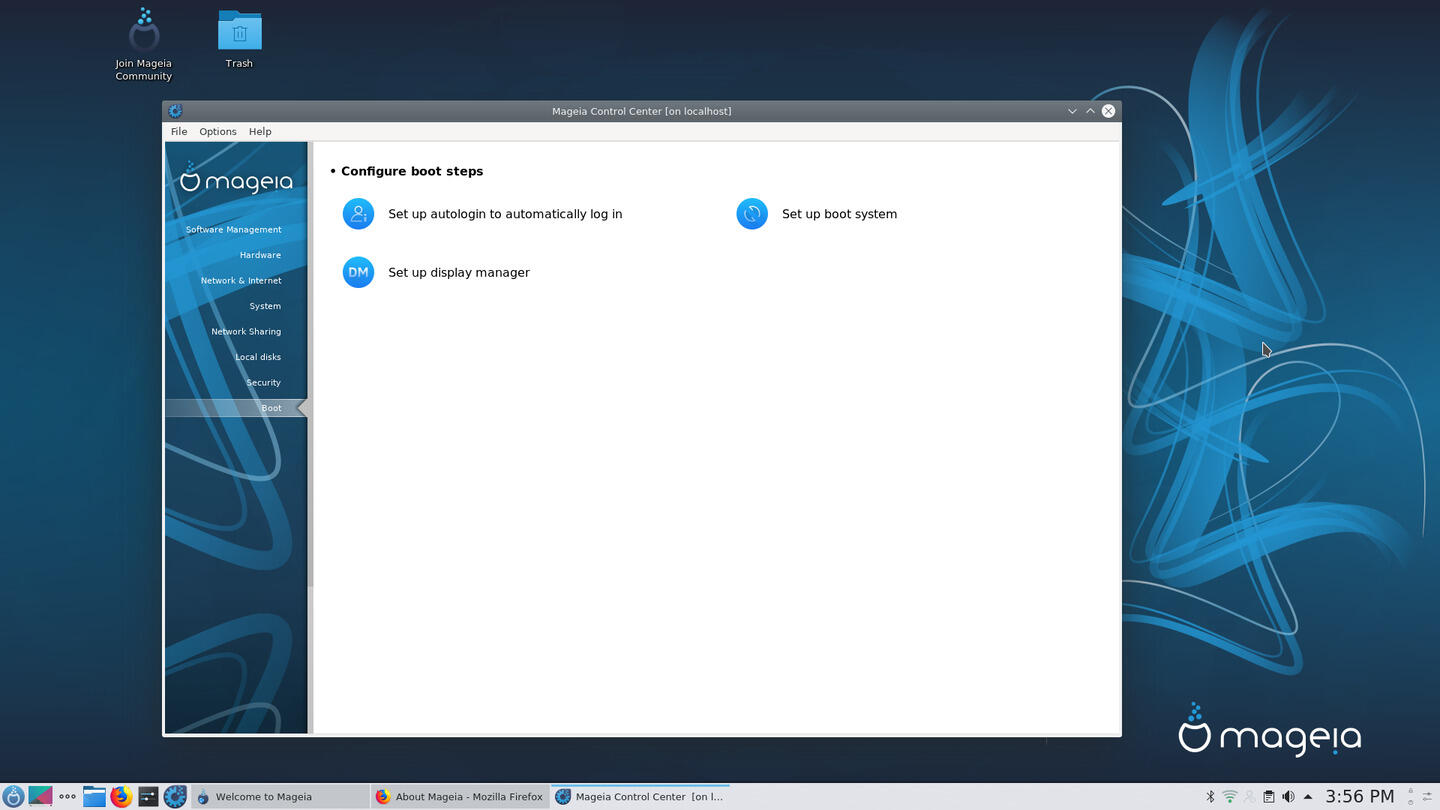
Task: Open the autologin setup icon
Action: [358, 214]
